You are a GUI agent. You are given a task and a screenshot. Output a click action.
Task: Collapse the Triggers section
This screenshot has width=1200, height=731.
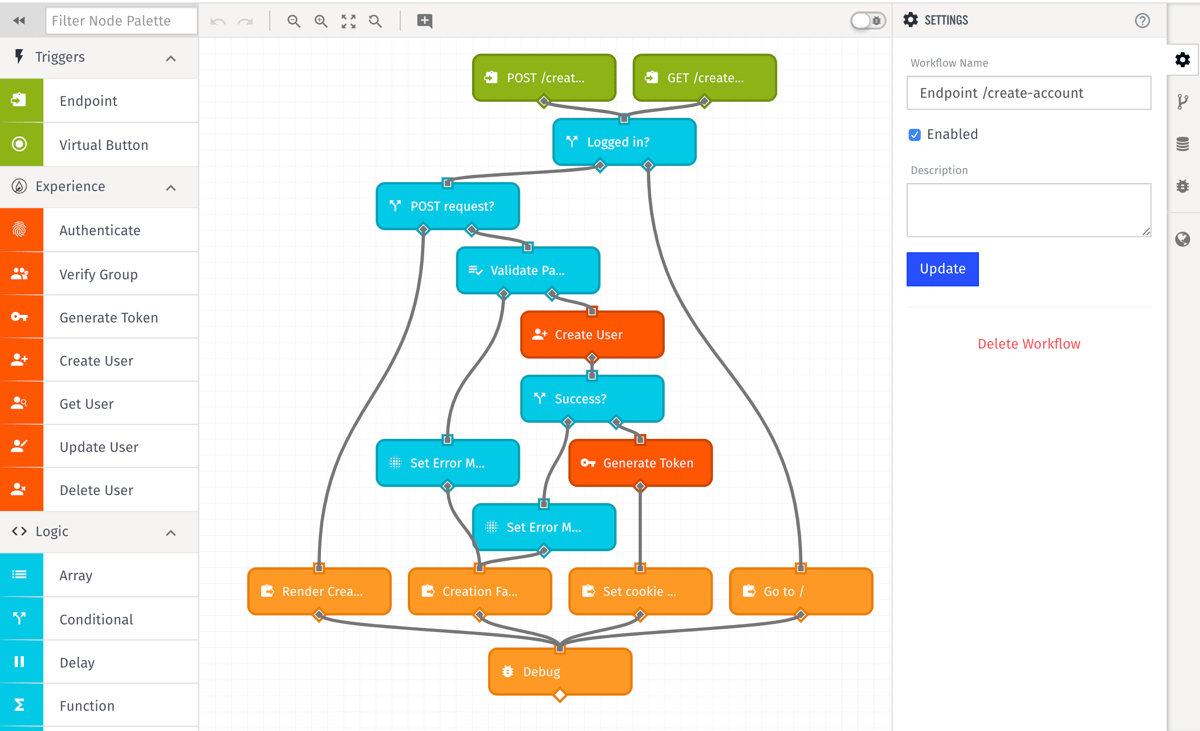pyautogui.click(x=171, y=58)
